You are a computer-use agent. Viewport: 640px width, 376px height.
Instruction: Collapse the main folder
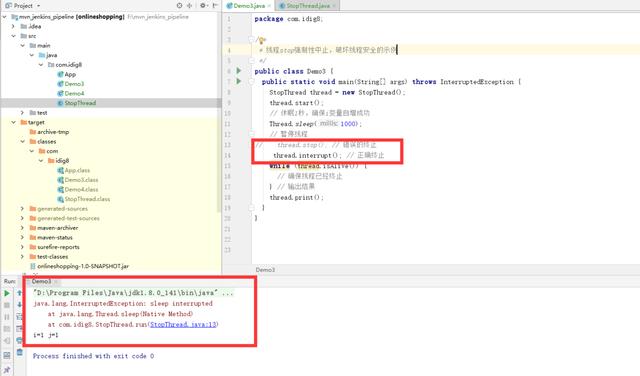pos(23,45)
